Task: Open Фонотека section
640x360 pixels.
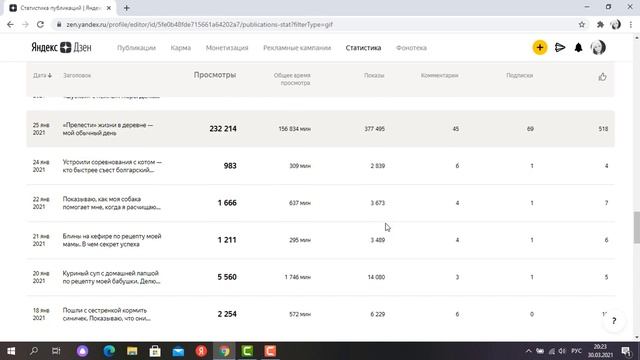Action: pos(411,48)
